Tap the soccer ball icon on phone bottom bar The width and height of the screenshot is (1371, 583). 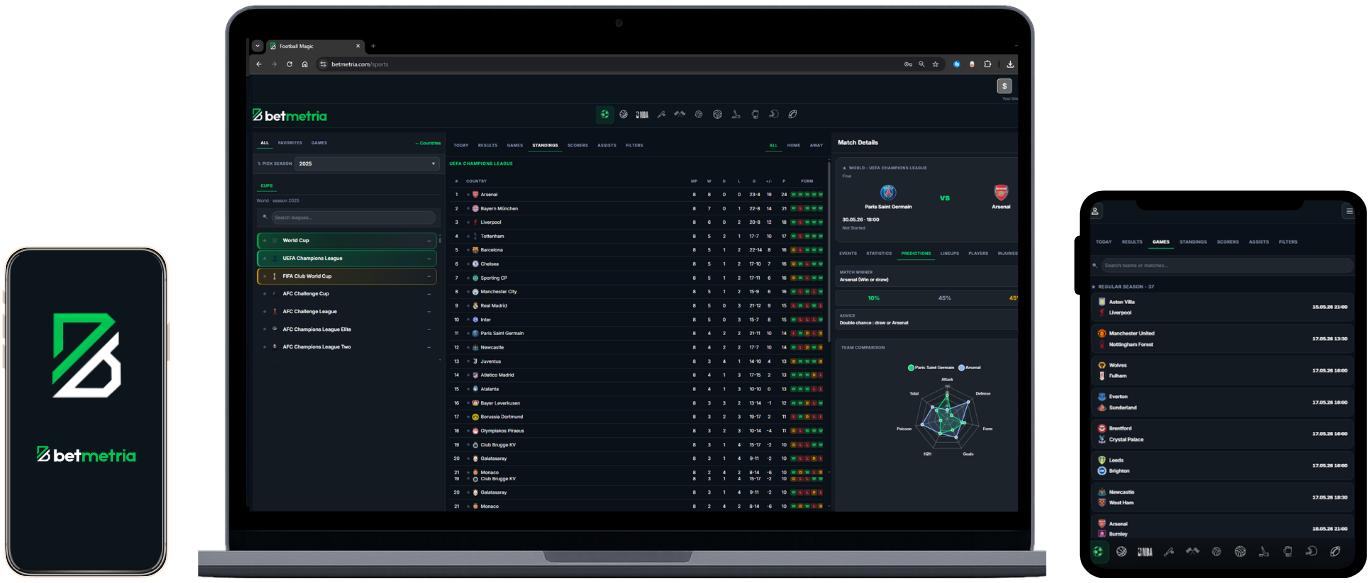[1099, 551]
